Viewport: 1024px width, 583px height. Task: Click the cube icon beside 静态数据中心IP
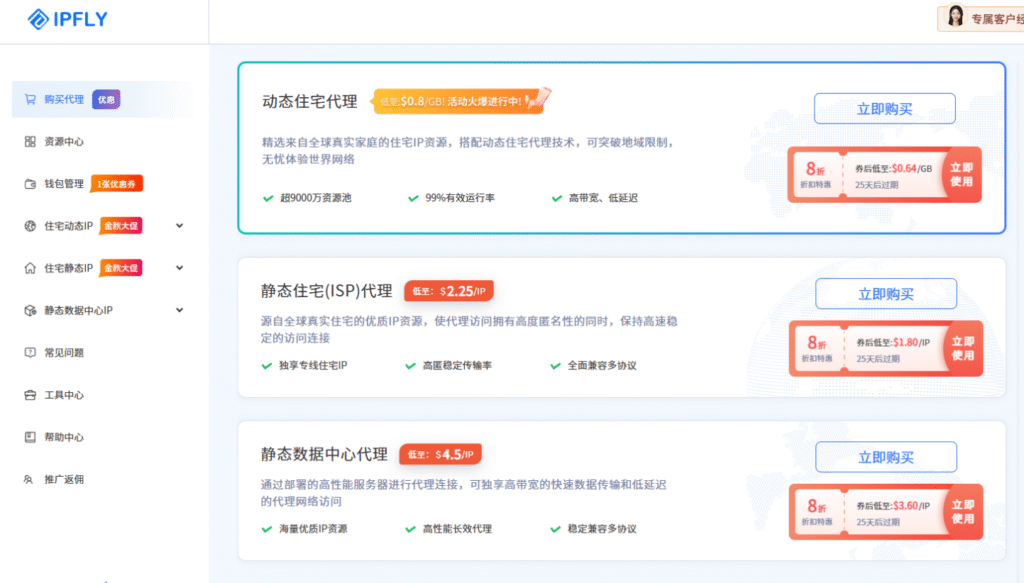(30, 311)
